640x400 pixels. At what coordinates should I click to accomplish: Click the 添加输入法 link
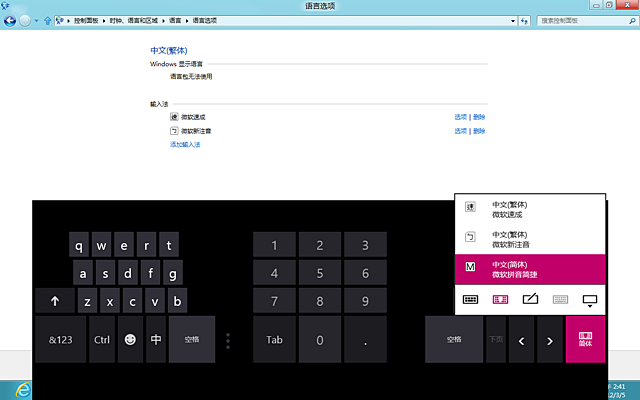pyautogui.click(x=185, y=144)
